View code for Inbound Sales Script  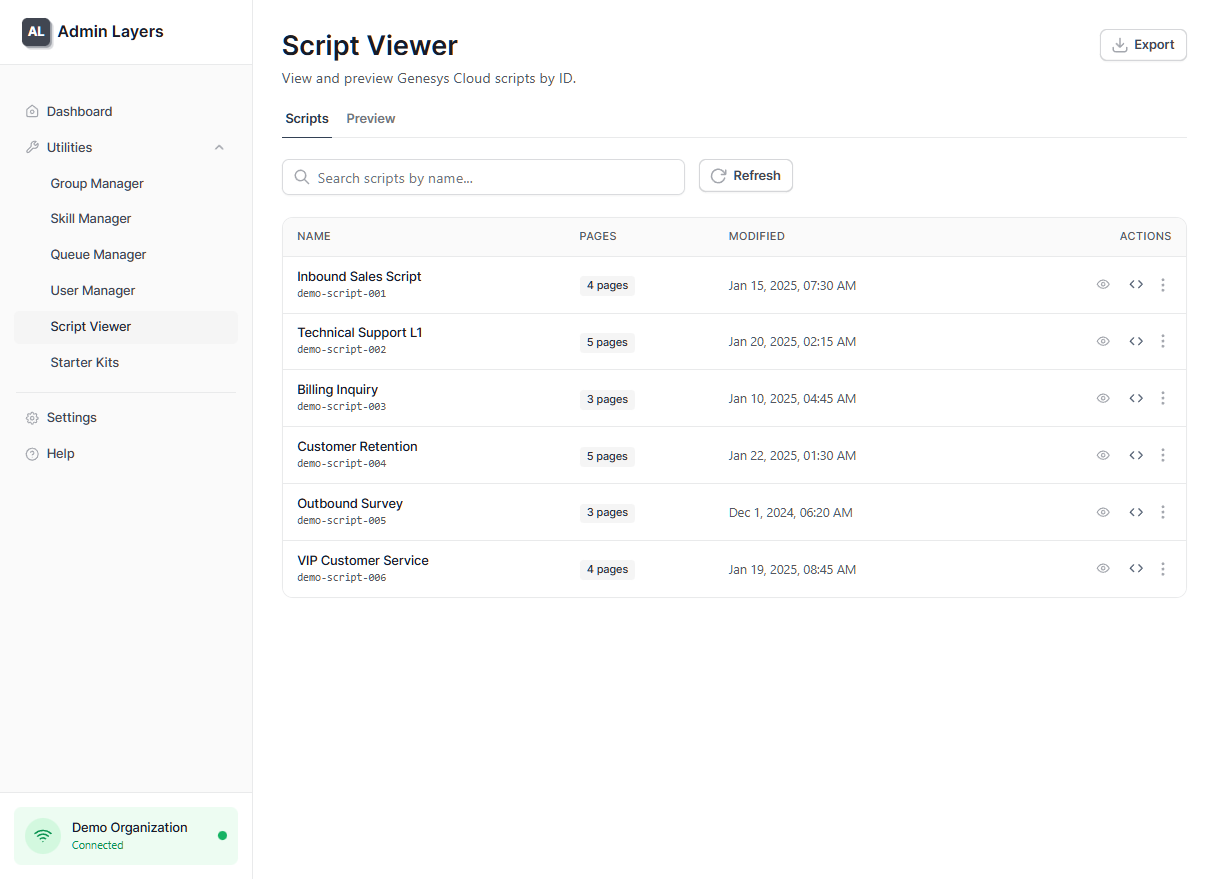tap(1136, 284)
